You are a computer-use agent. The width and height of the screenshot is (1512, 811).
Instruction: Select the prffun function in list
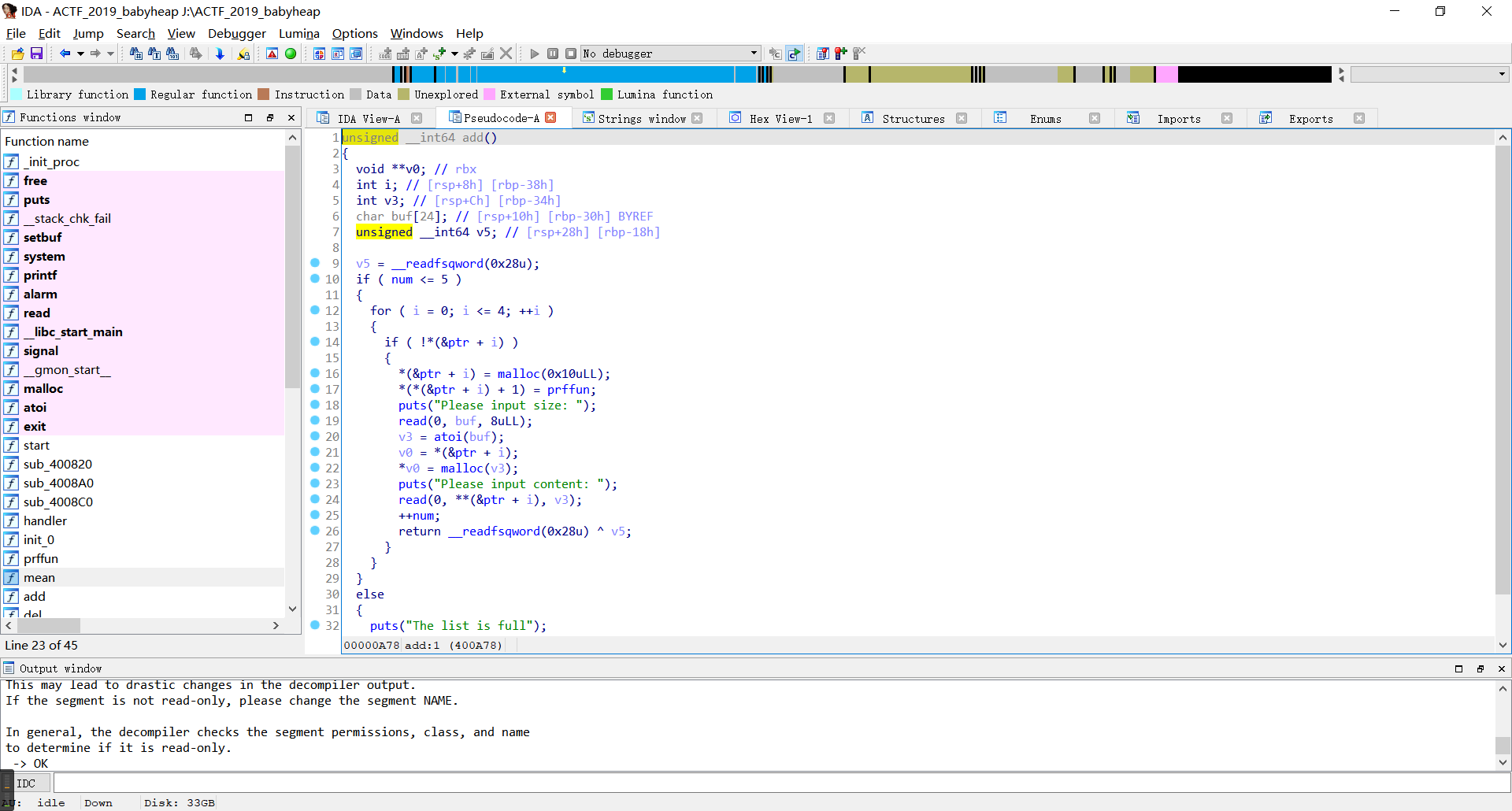tap(41, 558)
